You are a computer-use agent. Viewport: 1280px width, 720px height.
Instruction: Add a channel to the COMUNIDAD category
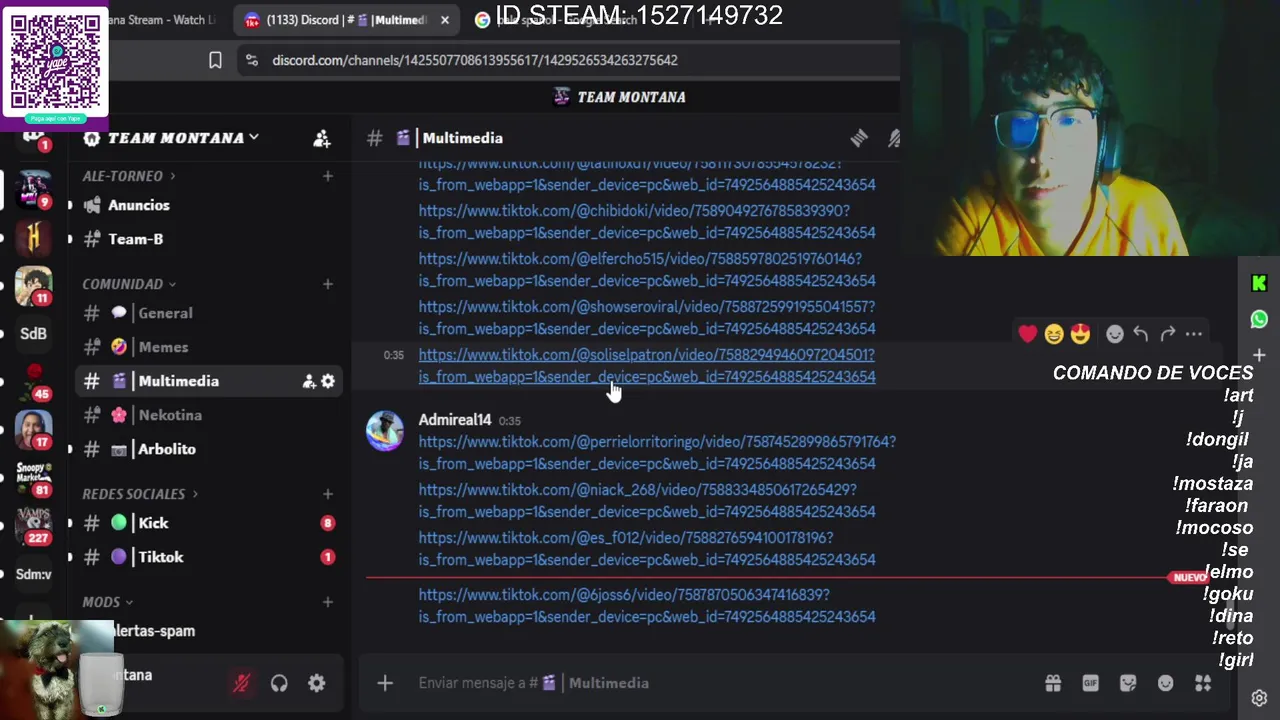(x=327, y=284)
